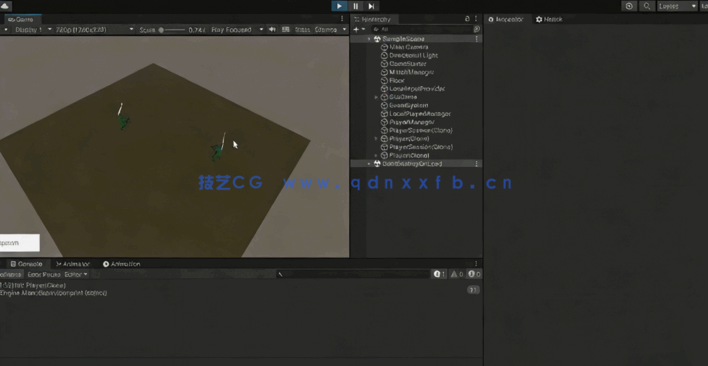Open the Layers dropdown
This screenshot has height=366, width=708.
677,6
